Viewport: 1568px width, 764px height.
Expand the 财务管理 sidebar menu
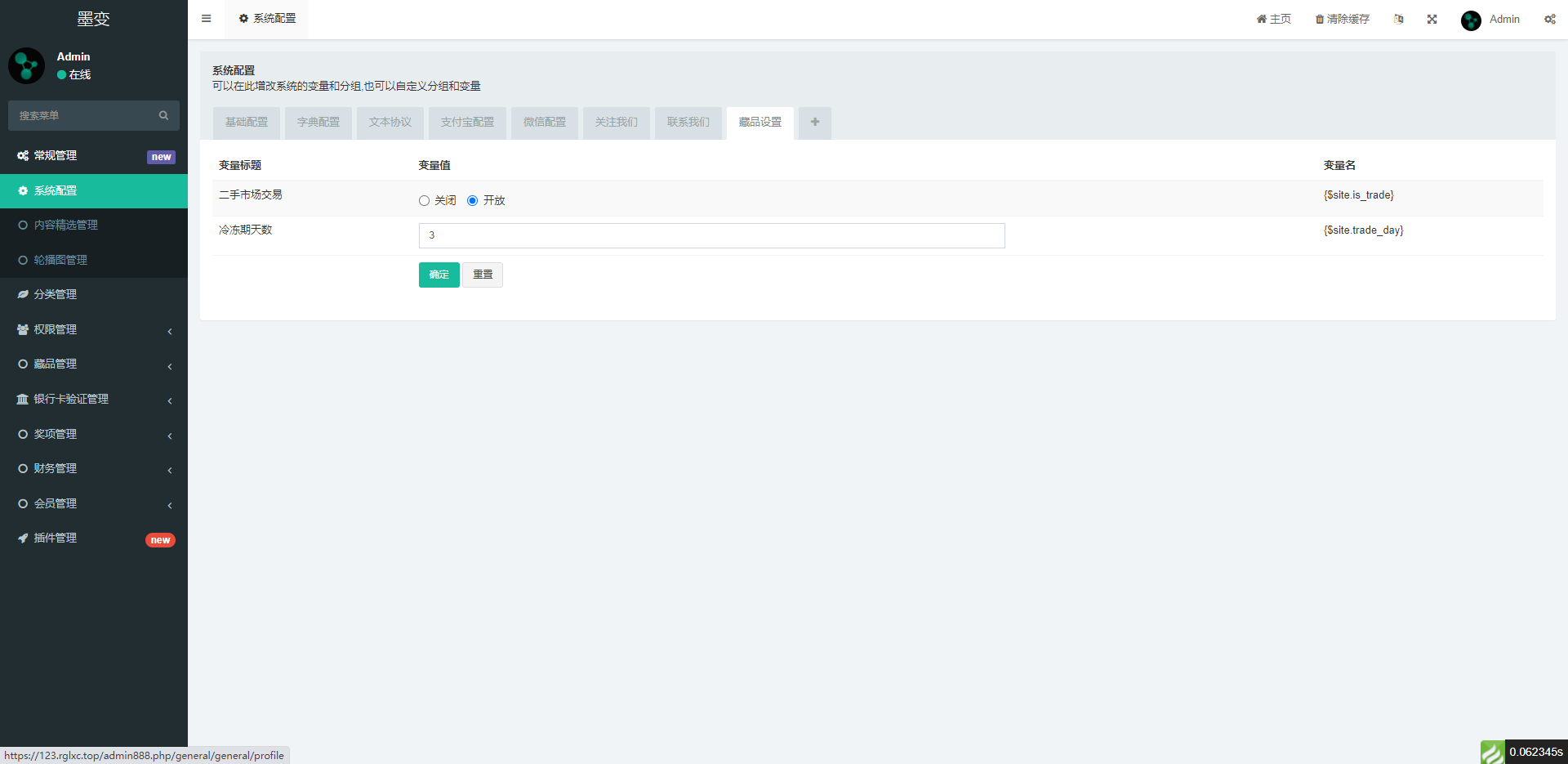click(x=94, y=469)
